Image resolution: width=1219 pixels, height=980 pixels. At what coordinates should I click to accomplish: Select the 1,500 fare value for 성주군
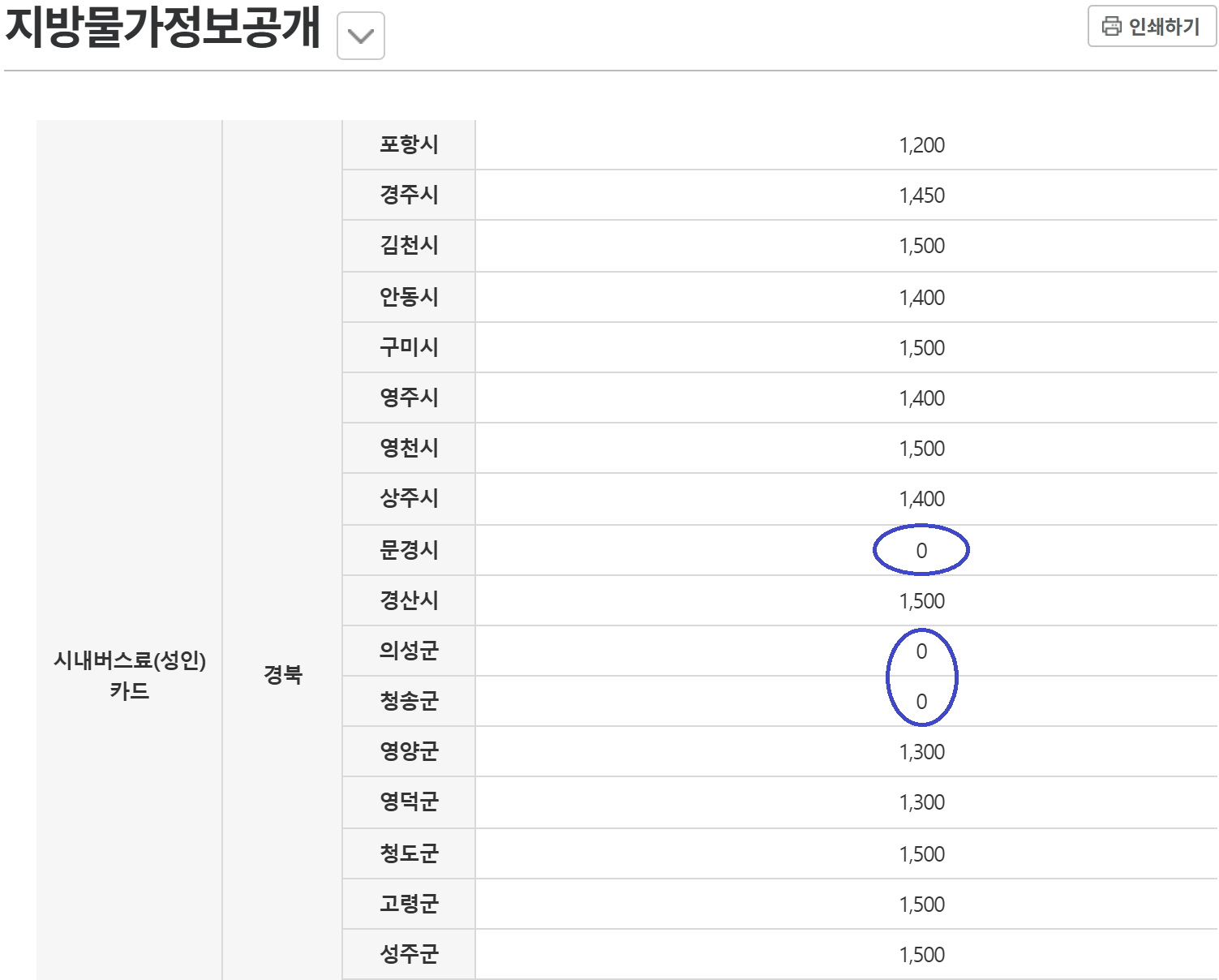(x=922, y=955)
